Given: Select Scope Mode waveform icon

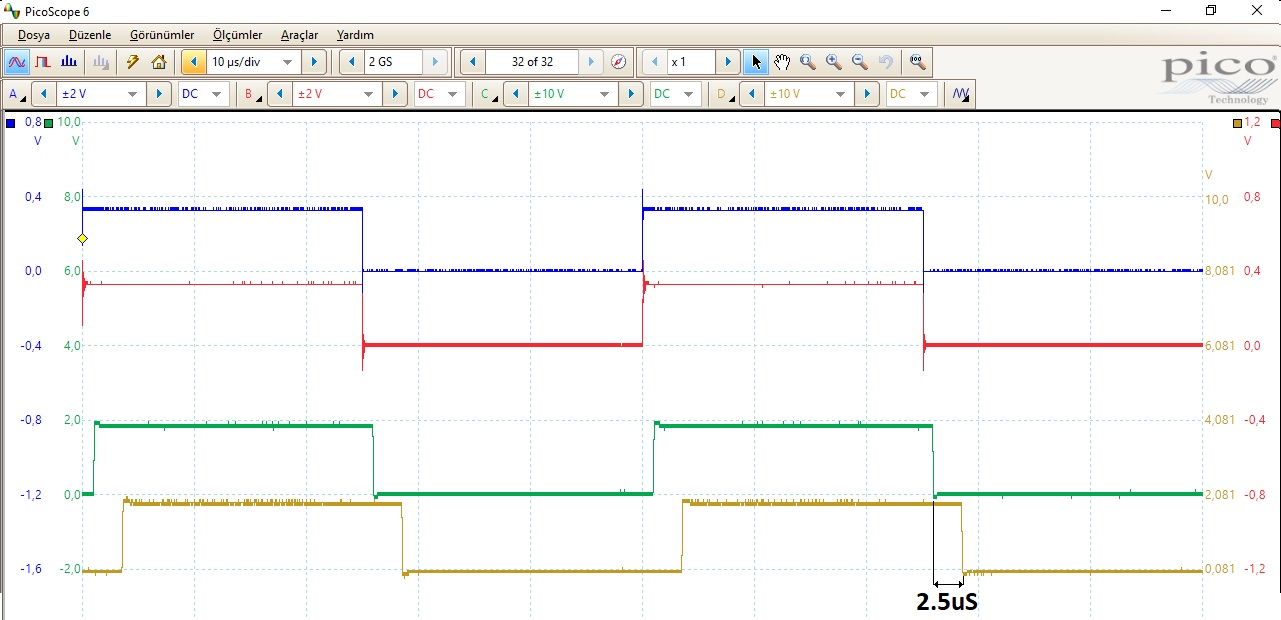Looking at the screenshot, I should point(17,62).
